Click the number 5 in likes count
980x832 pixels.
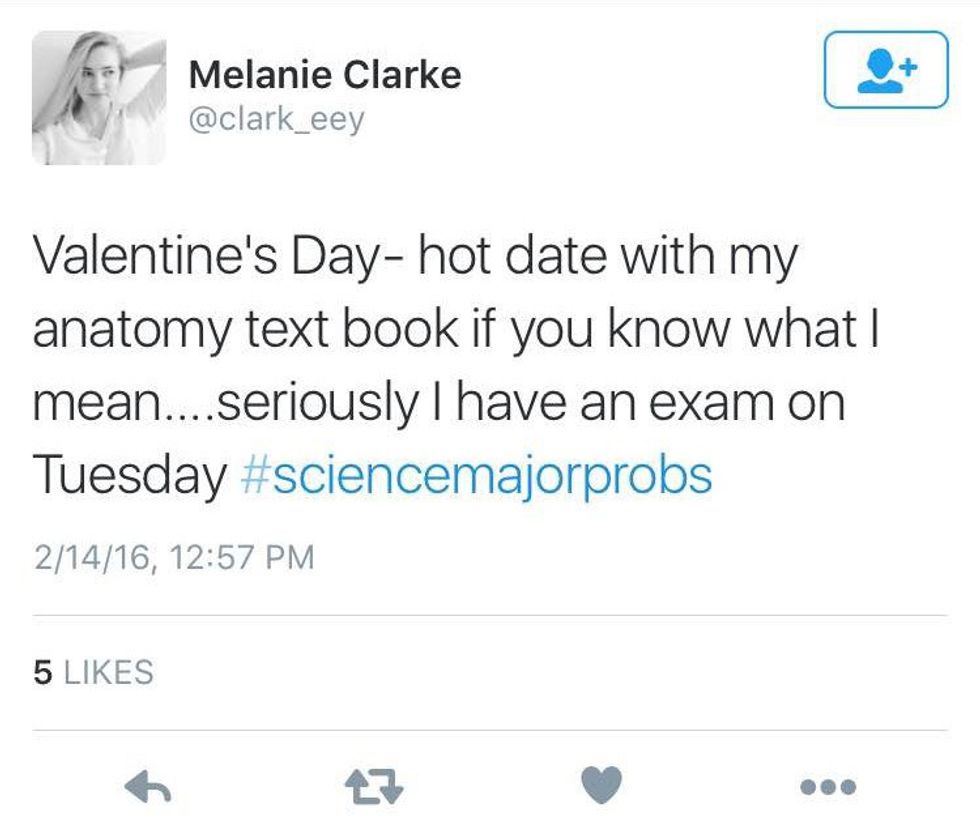coord(42,672)
